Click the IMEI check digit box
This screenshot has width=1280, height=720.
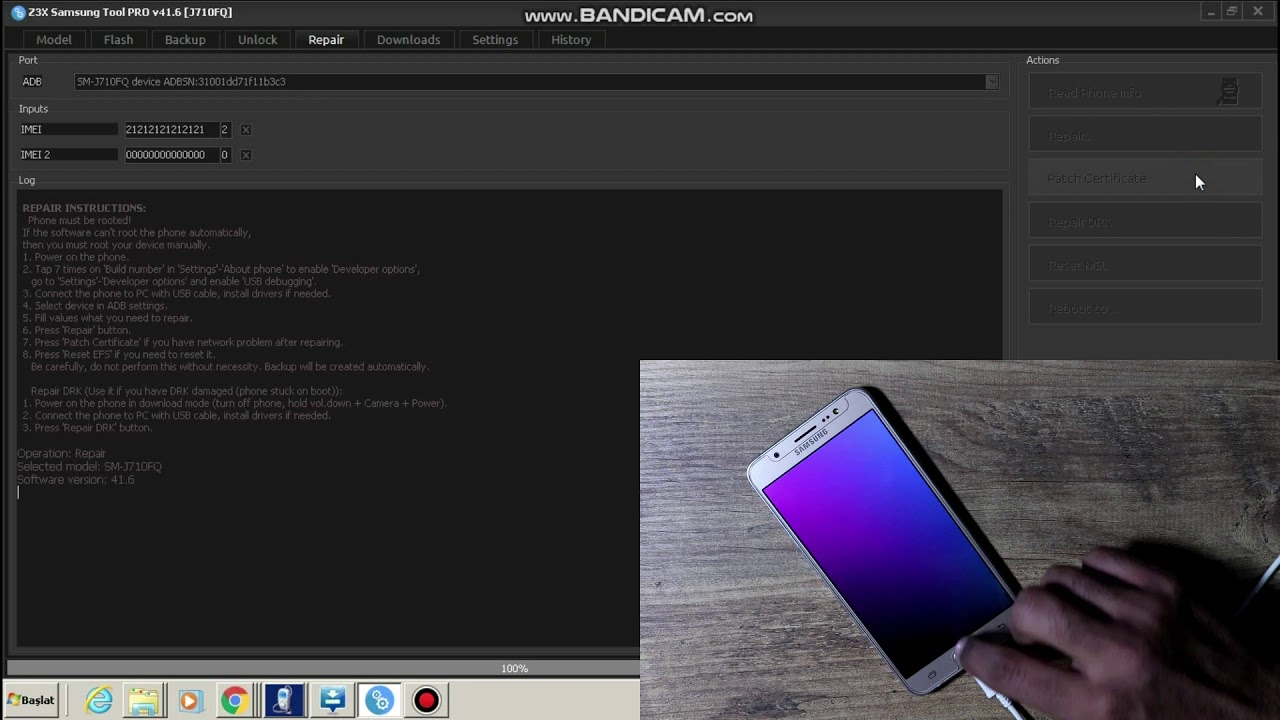tap(224, 130)
